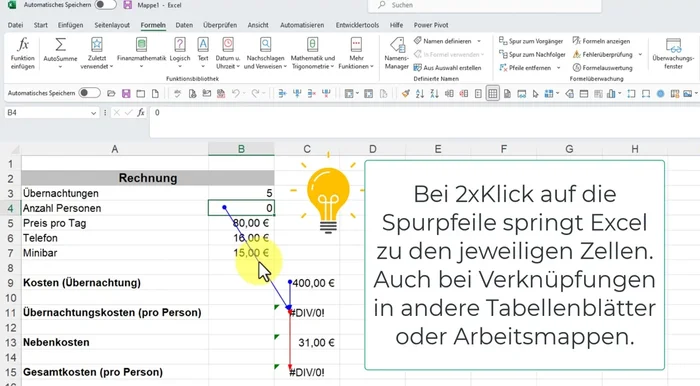Select column B header
Viewport: 700px width, 386px height.
pyautogui.click(x=241, y=149)
